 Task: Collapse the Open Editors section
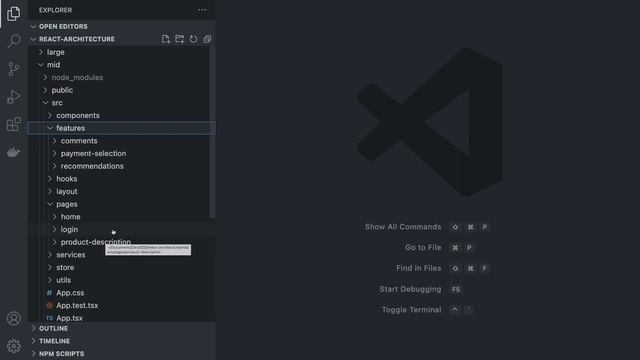pos(121,27)
